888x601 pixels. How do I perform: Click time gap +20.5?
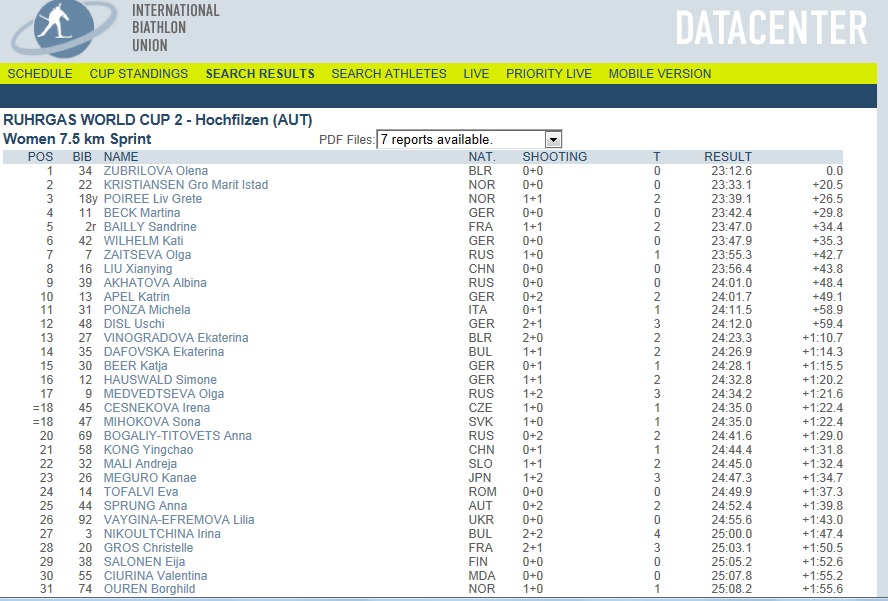coord(827,185)
